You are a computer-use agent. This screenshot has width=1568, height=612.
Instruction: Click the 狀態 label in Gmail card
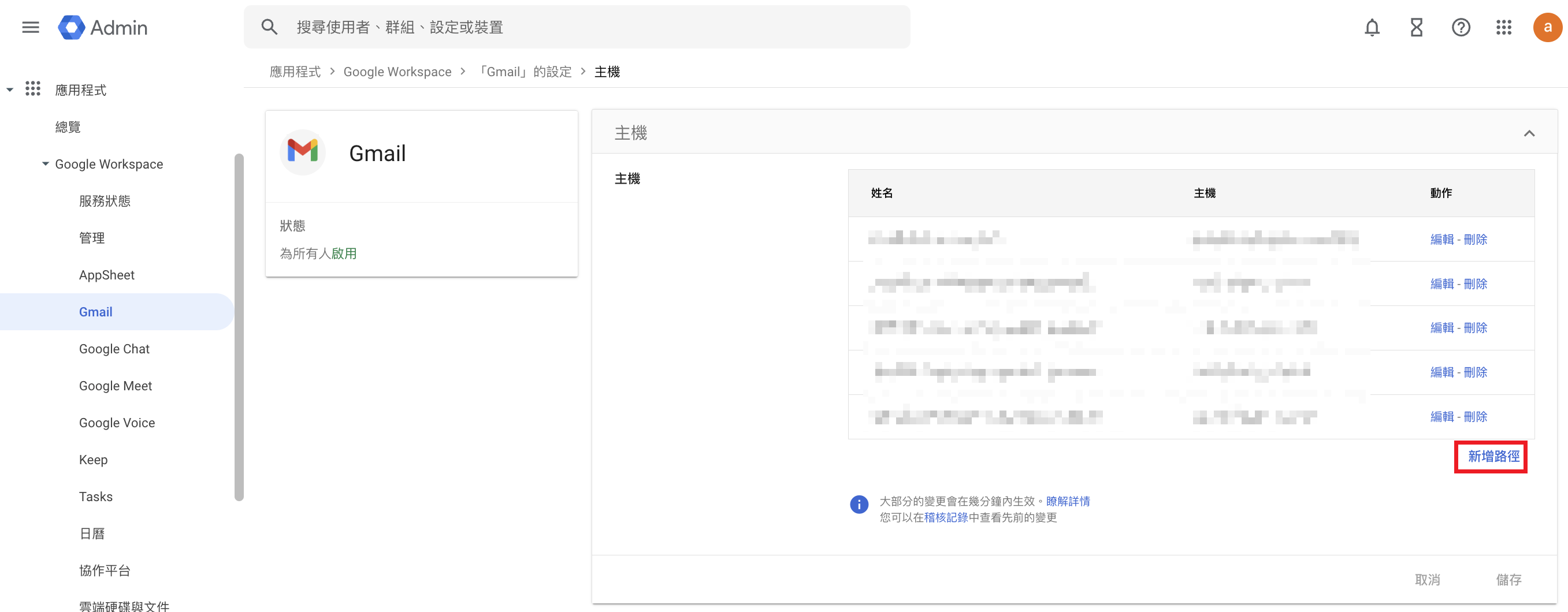(x=293, y=226)
